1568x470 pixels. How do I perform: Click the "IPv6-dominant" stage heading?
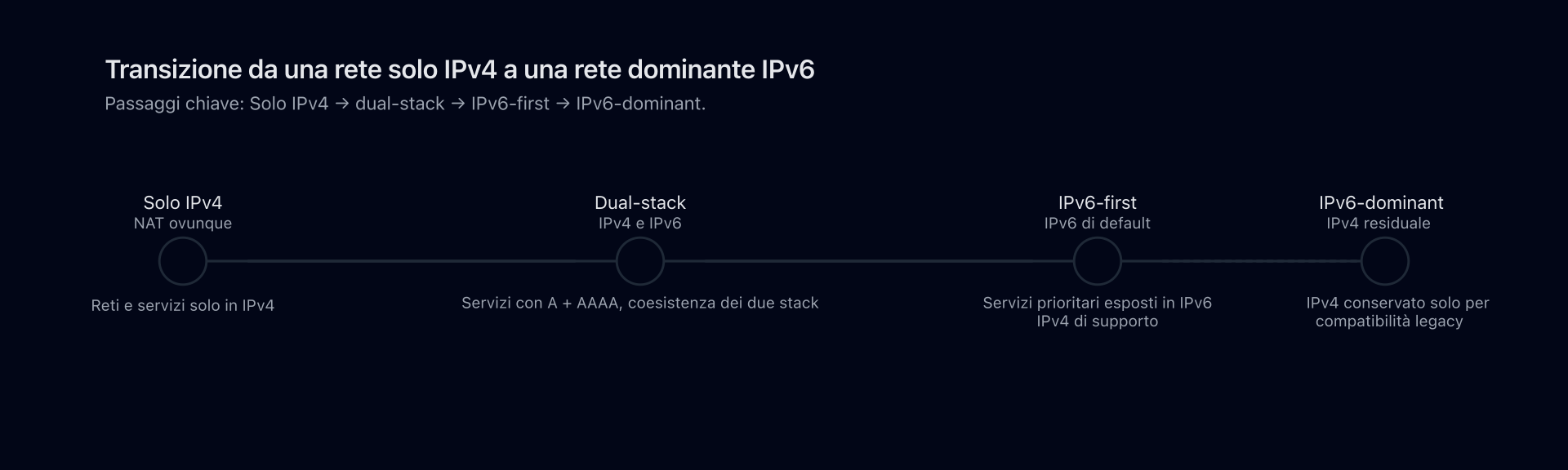pos(1381,202)
